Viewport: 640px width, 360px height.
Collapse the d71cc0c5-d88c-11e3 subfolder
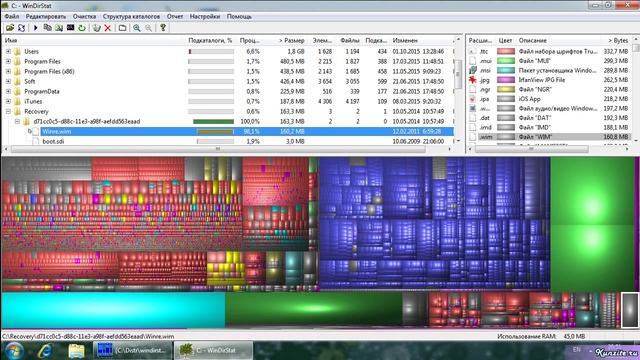[18, 121]
